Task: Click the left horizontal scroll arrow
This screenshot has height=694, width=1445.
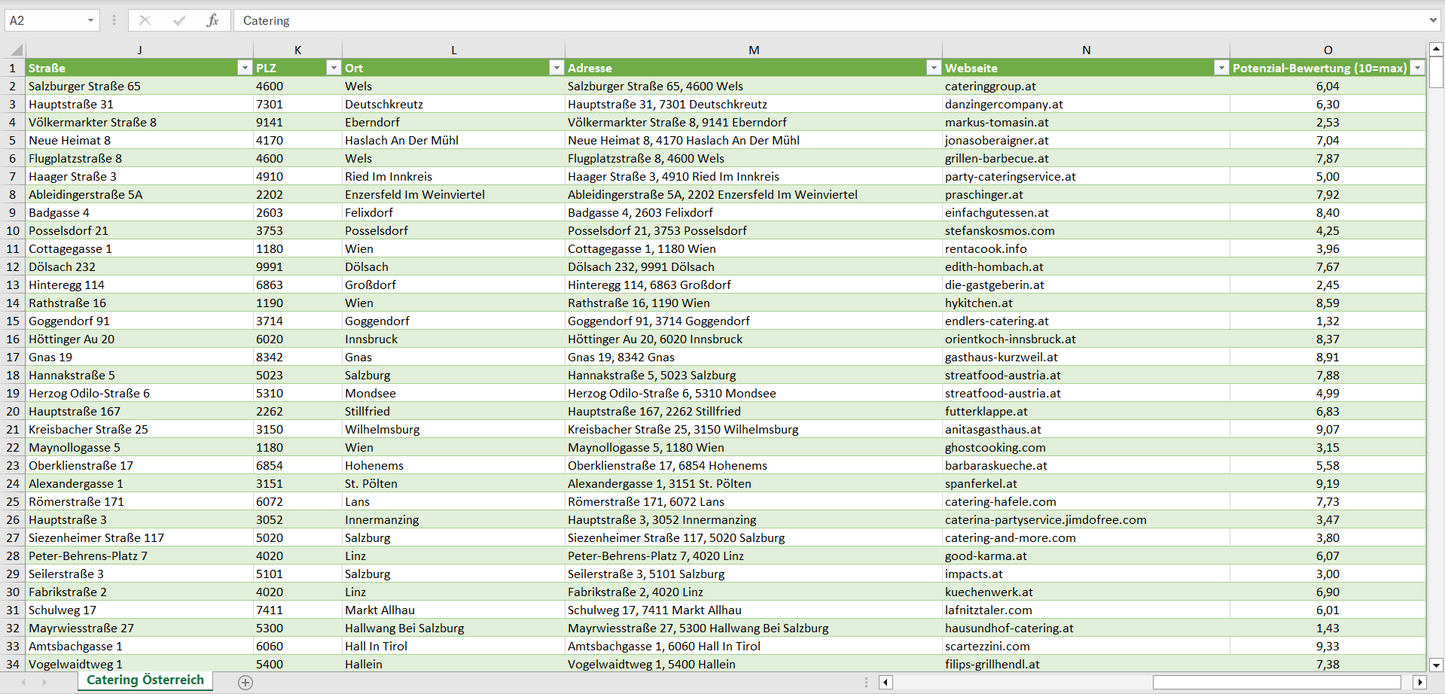Action: [x=885, y=682]
